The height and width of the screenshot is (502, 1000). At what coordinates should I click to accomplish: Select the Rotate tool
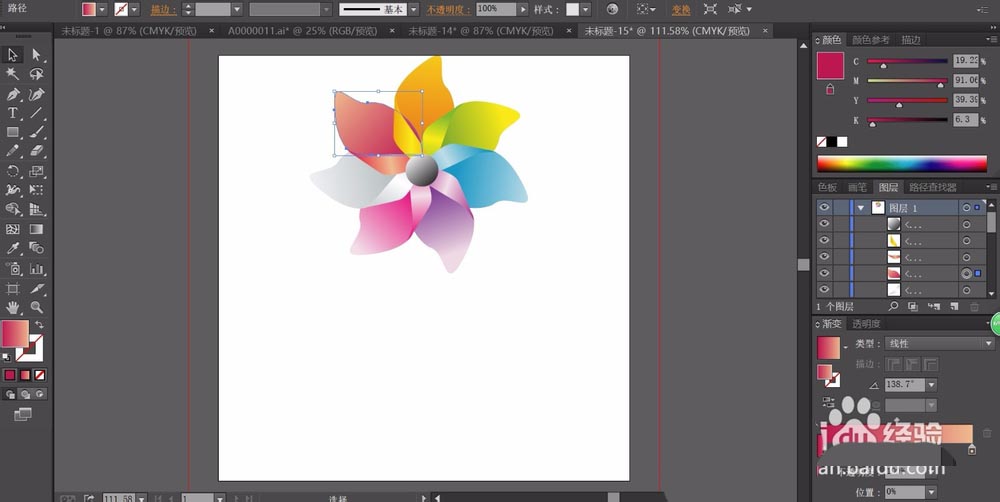point(13,171)
